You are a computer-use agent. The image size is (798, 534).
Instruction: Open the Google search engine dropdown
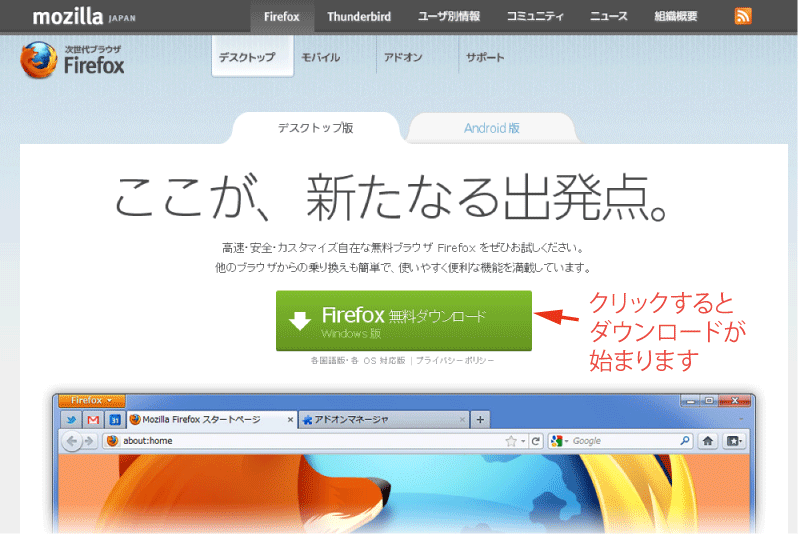pos(560,441)
